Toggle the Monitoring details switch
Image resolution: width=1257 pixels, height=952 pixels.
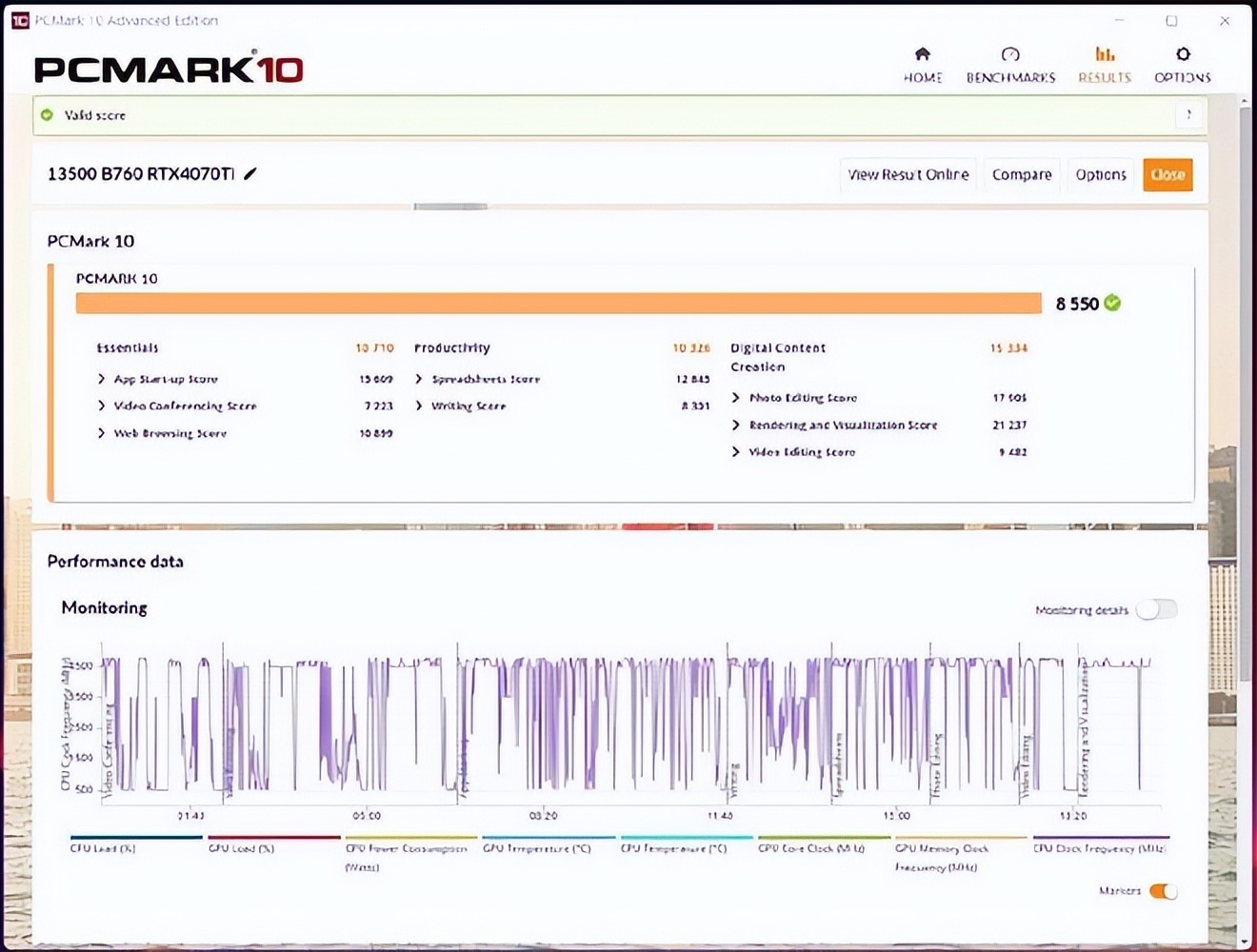(x=1156, y=609)
